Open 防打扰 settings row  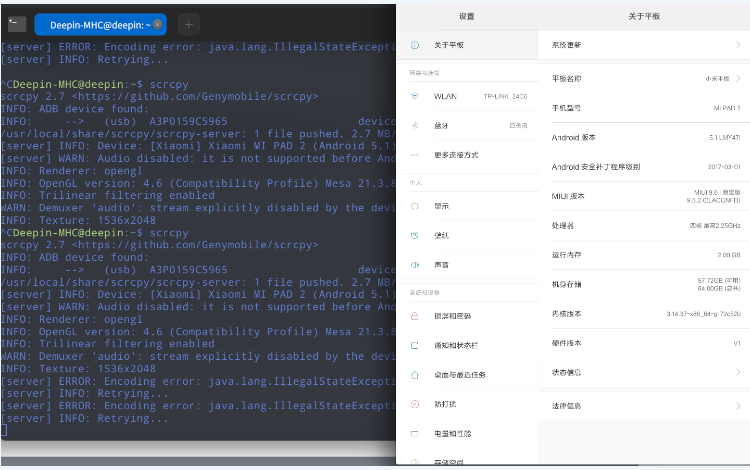[x=467, y=404]
